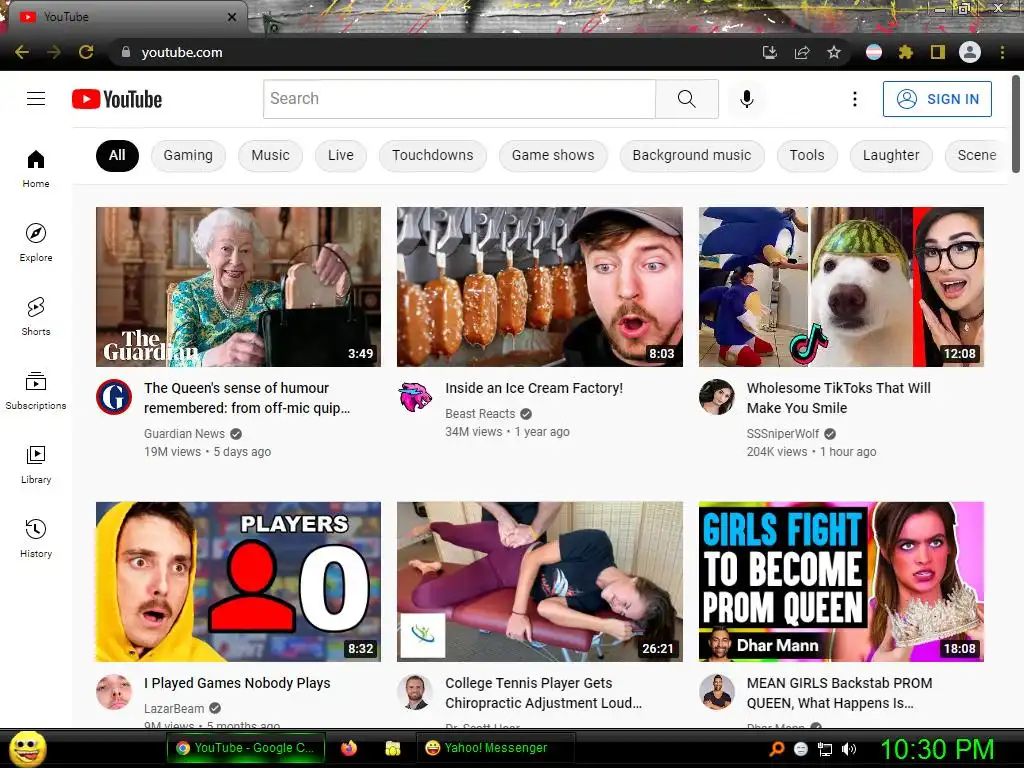Screen dimensions: 1024x768
Task: Open the Beast Reacts channel avatar
Action: 415,397
